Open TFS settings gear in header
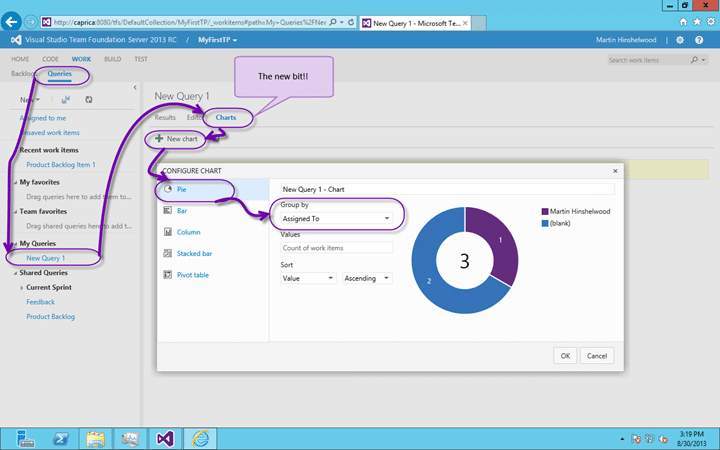Image resolution: width=720 pixels, height=450 pixels. click(680, 40)
